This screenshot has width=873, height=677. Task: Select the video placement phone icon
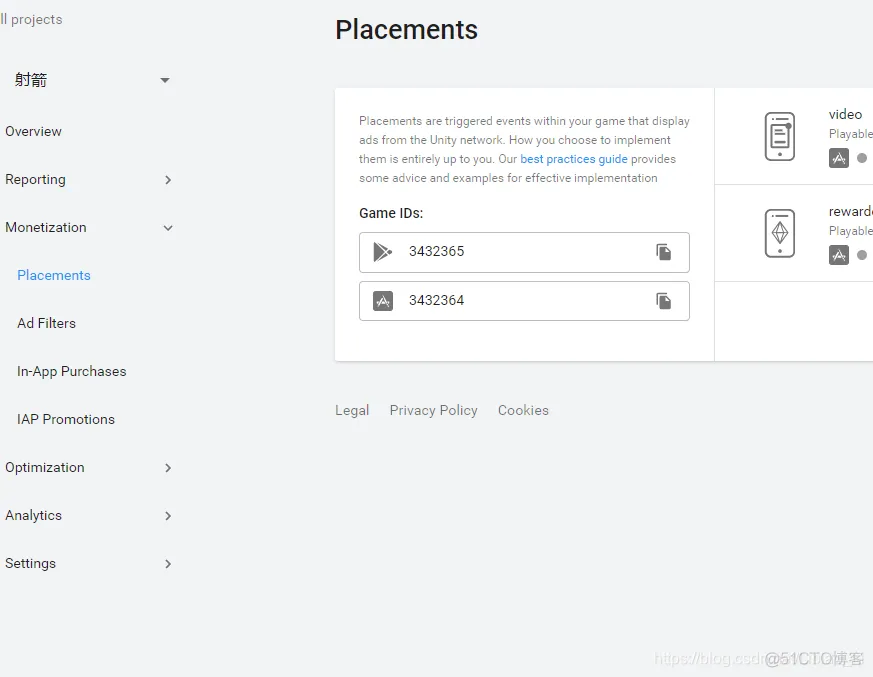coord(779,136)
